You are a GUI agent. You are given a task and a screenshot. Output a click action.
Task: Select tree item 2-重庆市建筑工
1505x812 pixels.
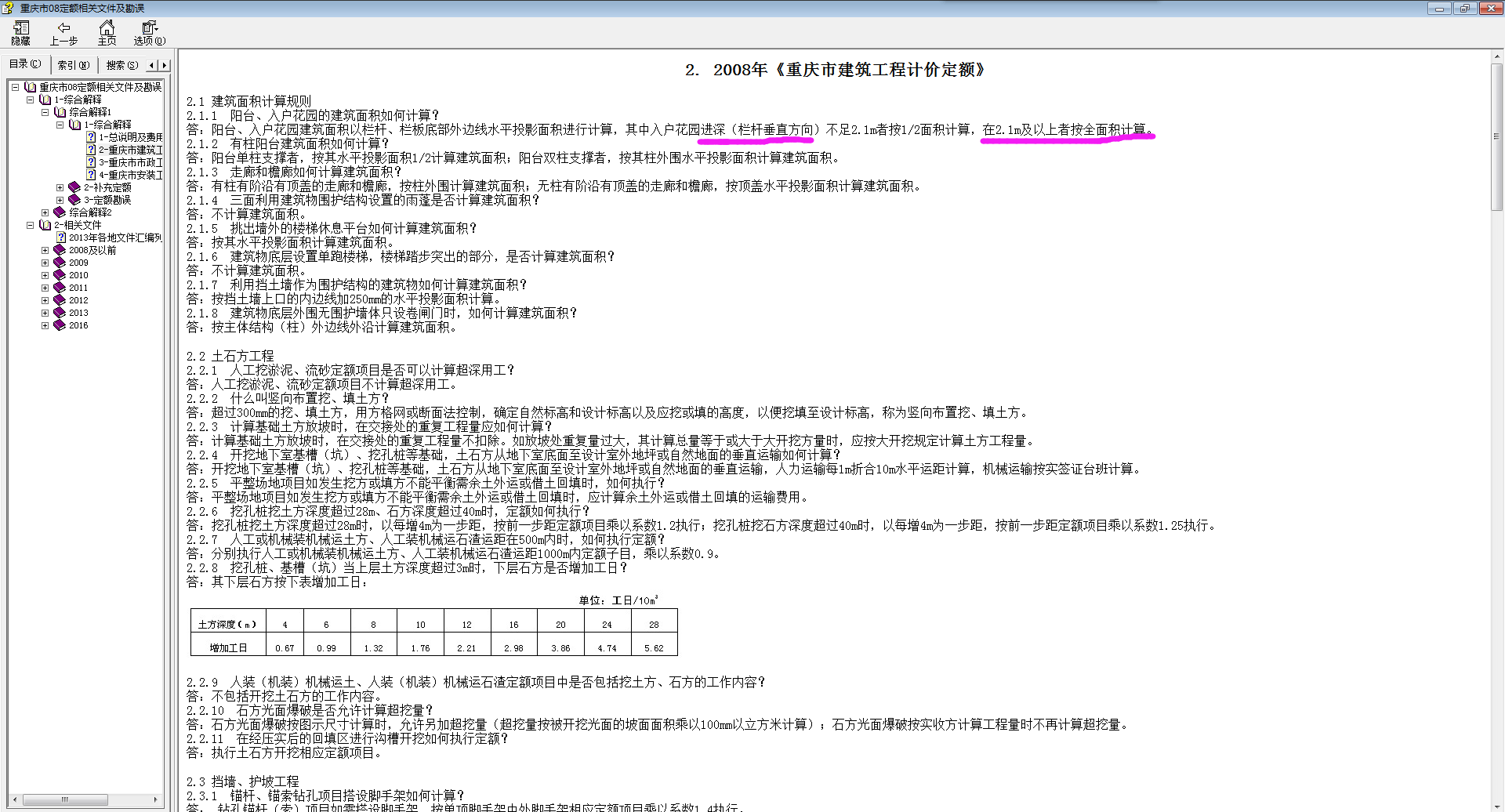coord(131,150)
